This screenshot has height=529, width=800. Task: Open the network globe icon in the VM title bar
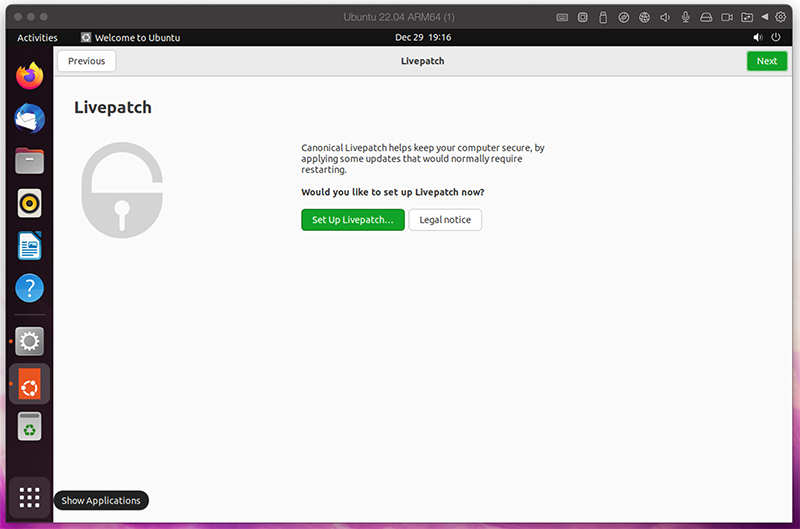pos(644,17)
